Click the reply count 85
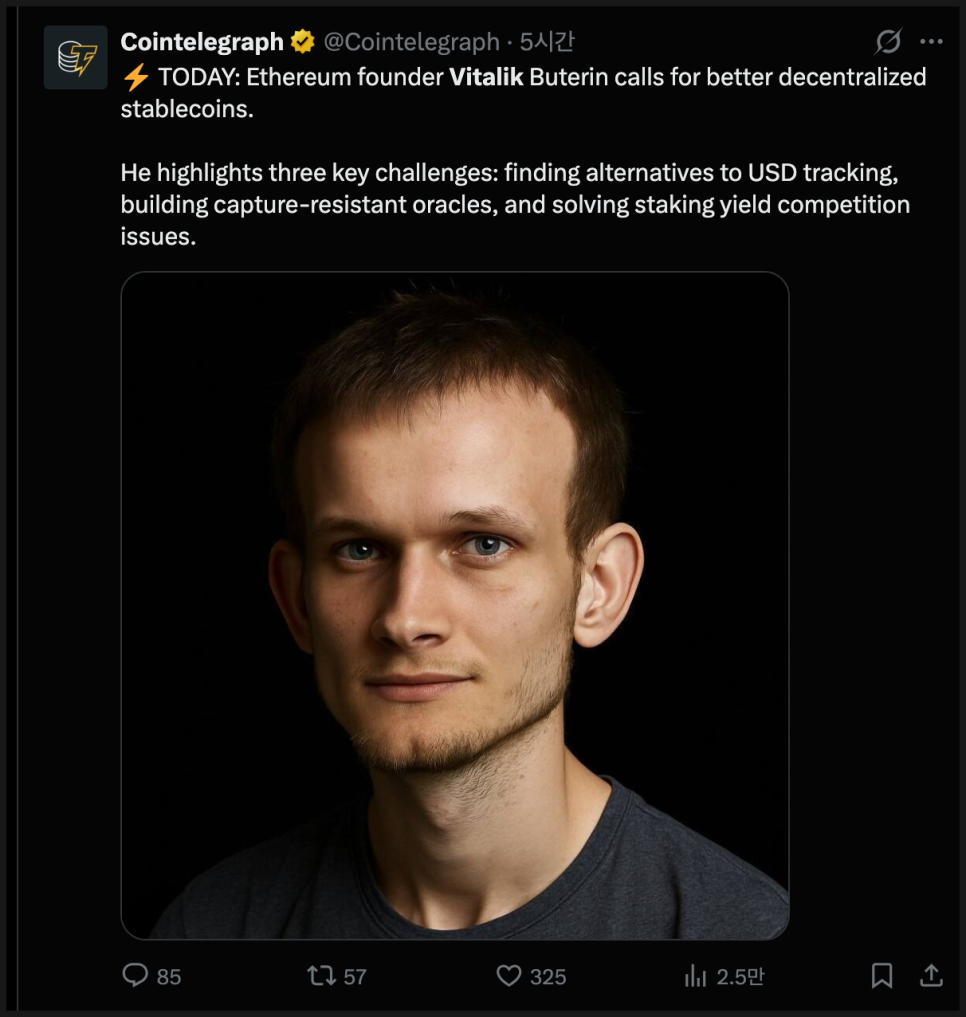The width and height of the screenshot is (966, 1017). click(169, 976)
